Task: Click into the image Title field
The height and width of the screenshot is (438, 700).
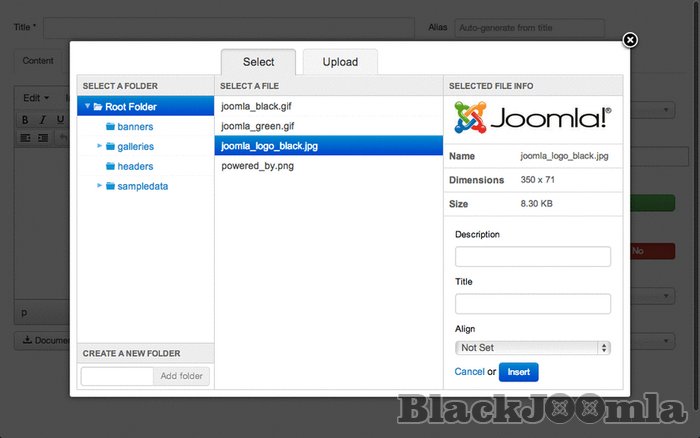Action: [532, 304]
